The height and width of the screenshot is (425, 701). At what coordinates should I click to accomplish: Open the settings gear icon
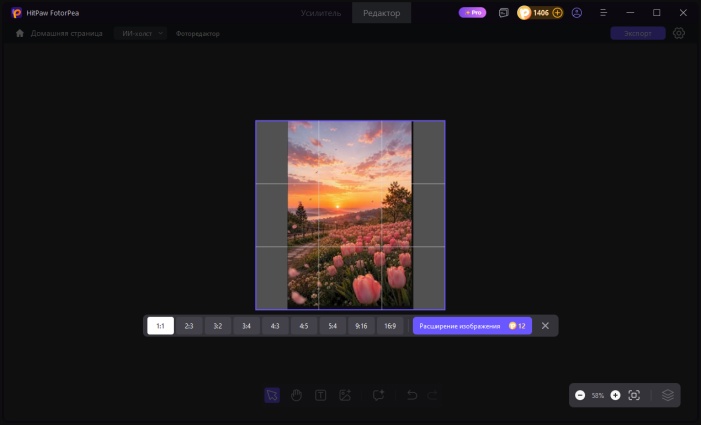point(679,33)
